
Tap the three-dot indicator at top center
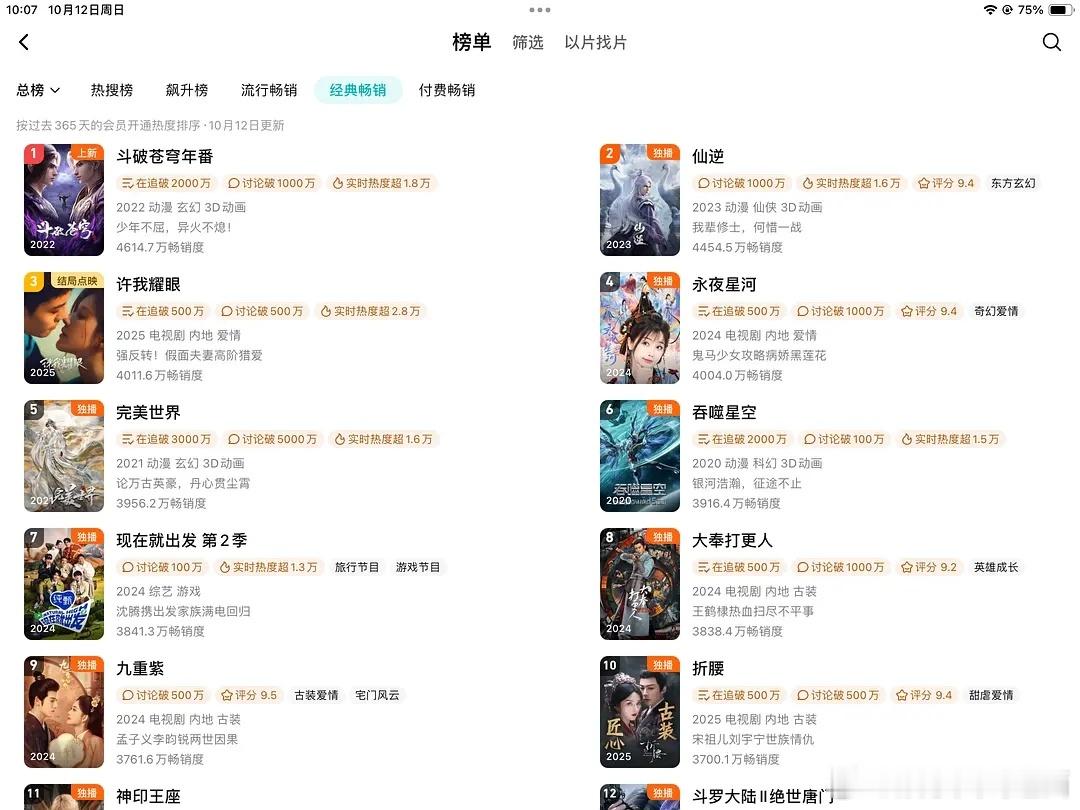click(x=539, y=10)
